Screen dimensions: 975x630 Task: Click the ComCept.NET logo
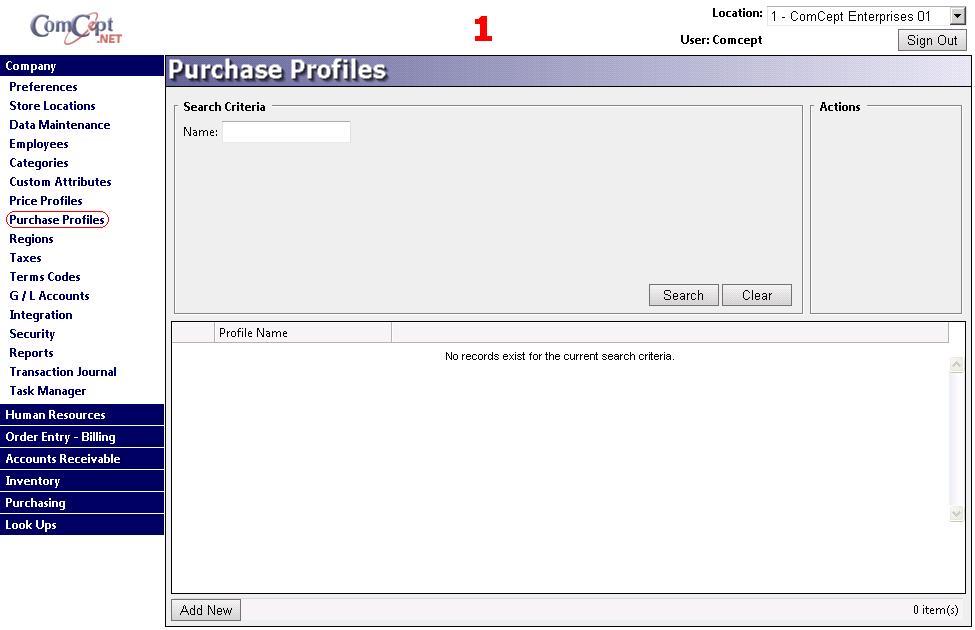tap(76, 27)
